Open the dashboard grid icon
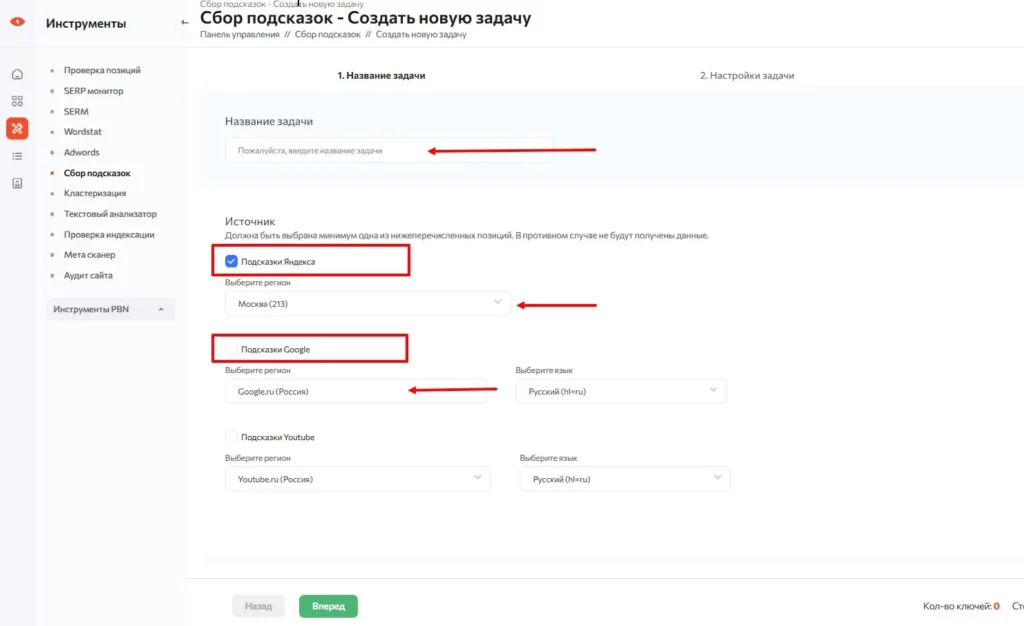Screen dimensions: 1024x626 click(x=17, y=101)
